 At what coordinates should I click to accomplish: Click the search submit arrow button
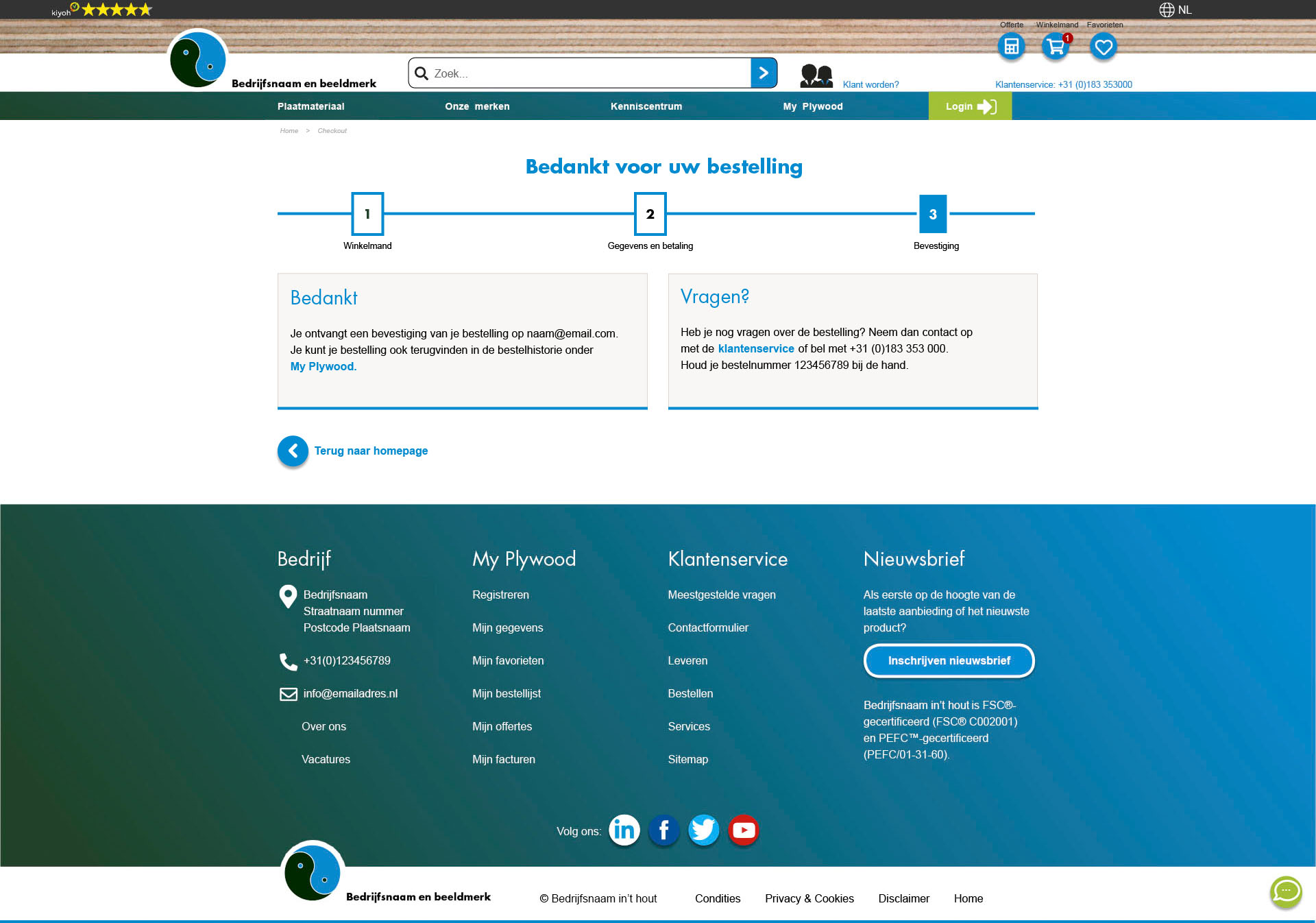coord(764,73)
